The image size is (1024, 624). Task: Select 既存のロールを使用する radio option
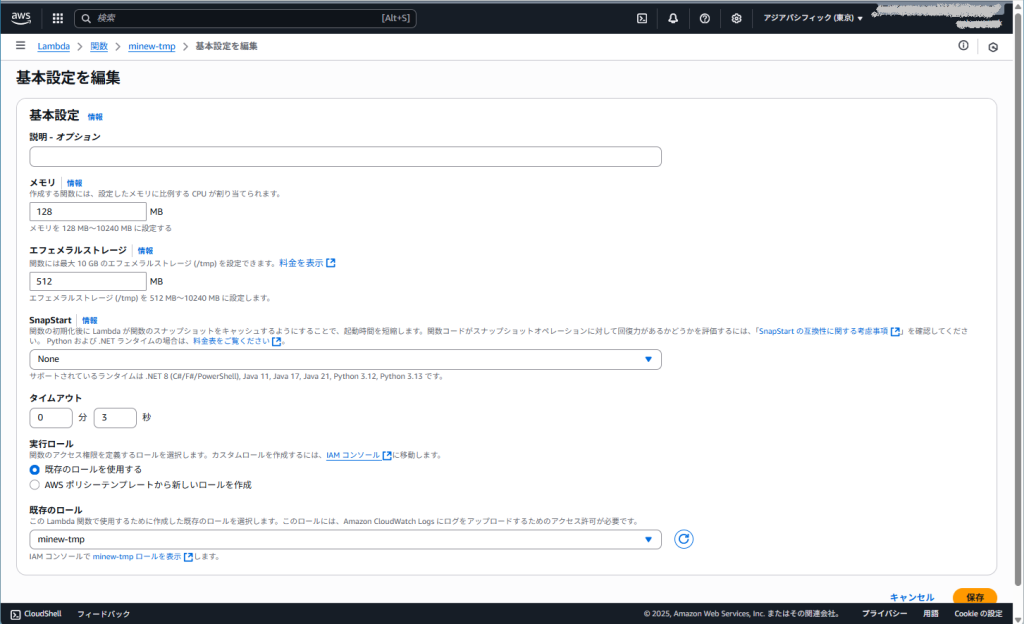coord(35,469)
